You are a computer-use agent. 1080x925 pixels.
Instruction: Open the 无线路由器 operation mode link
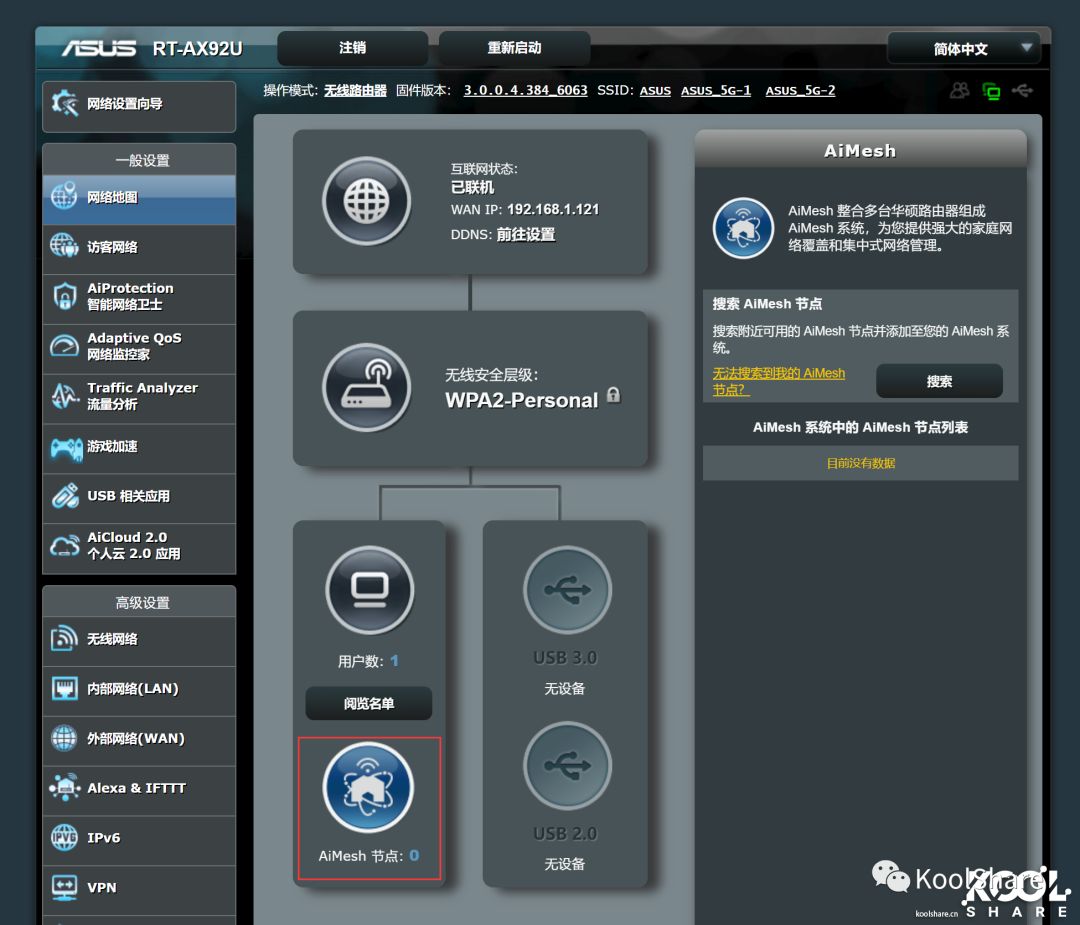point(355,90)
